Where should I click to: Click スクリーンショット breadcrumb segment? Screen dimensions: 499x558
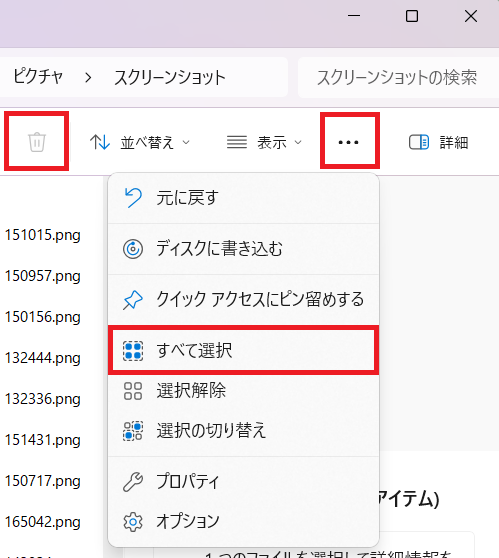tap(169, 77)
